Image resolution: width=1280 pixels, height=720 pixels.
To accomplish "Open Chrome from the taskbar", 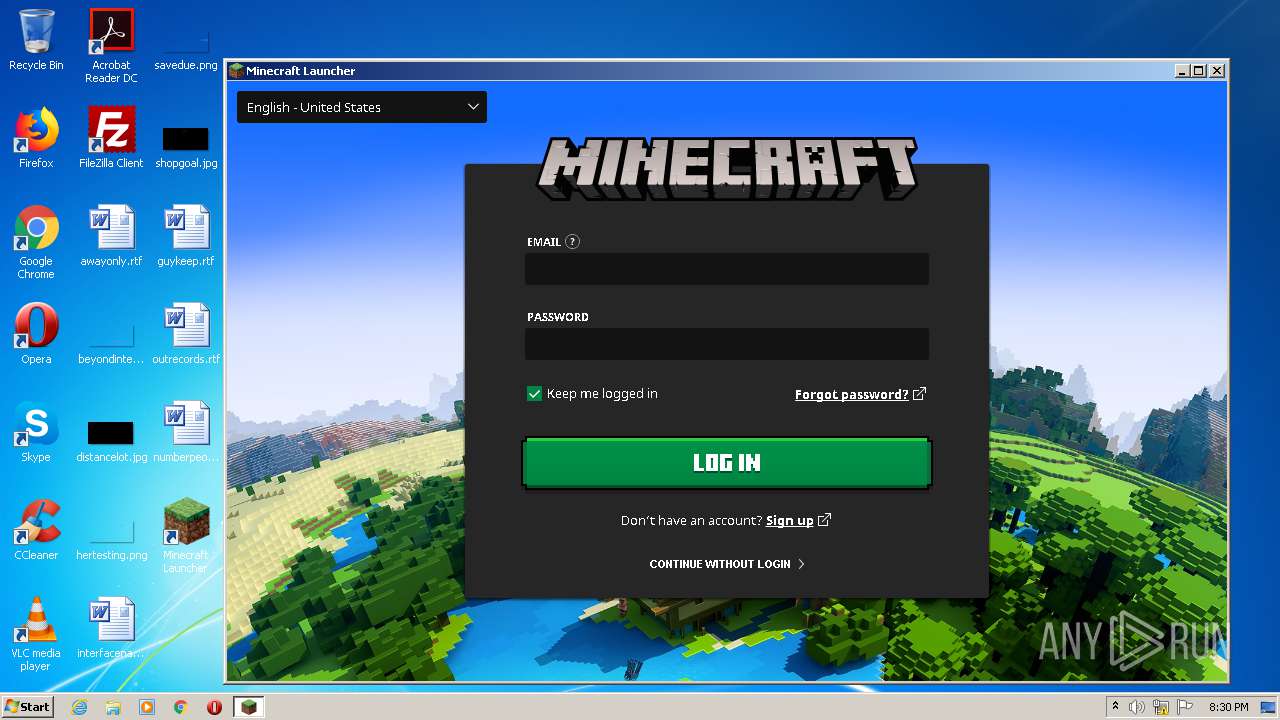I will [x=181, y=707].
